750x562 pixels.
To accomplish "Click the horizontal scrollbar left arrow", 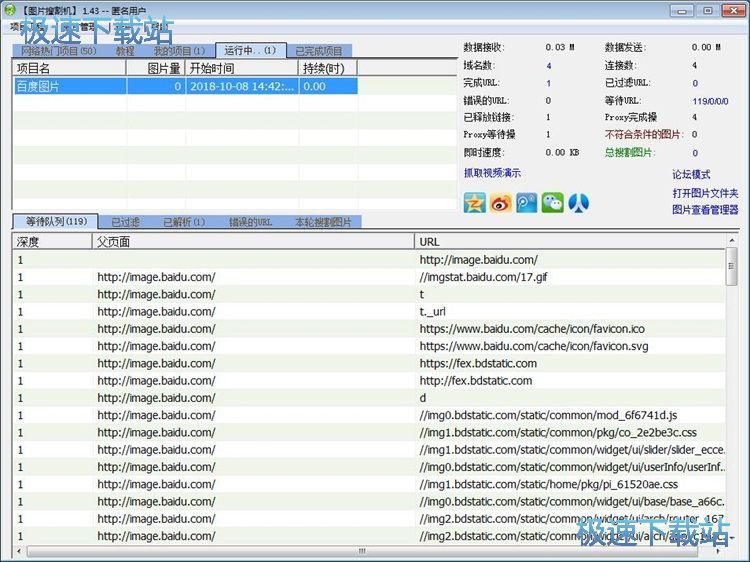I will [19, 551].
